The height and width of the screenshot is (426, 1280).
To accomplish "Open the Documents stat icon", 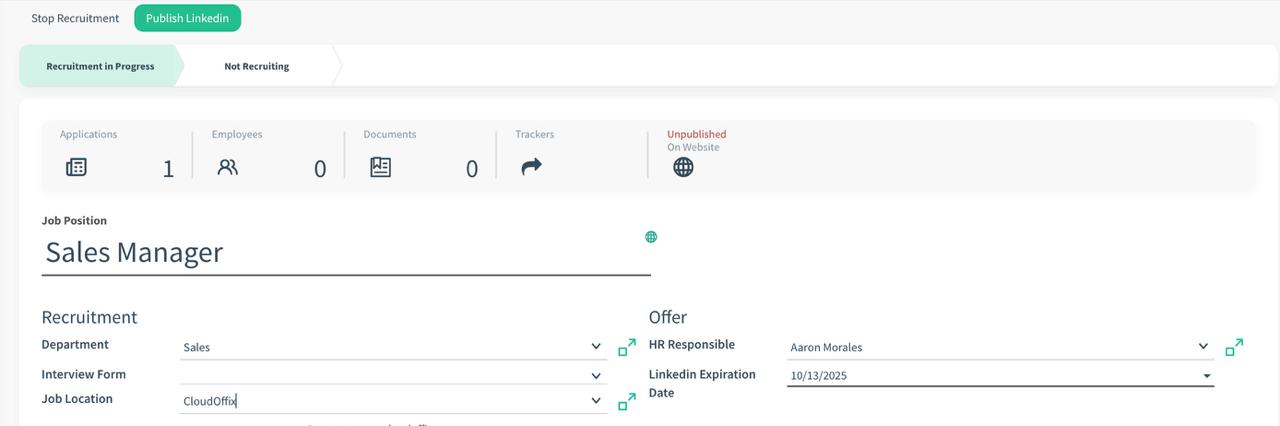I will tap(380, 167).
